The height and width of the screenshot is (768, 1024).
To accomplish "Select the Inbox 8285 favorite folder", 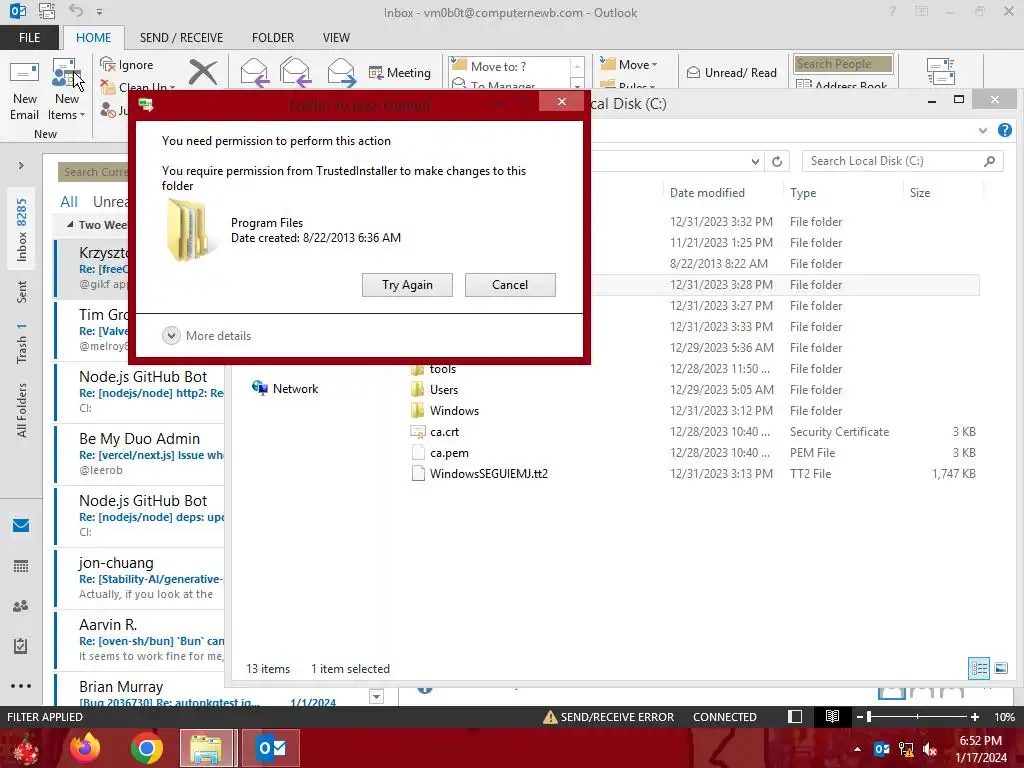I will point(22,230).
